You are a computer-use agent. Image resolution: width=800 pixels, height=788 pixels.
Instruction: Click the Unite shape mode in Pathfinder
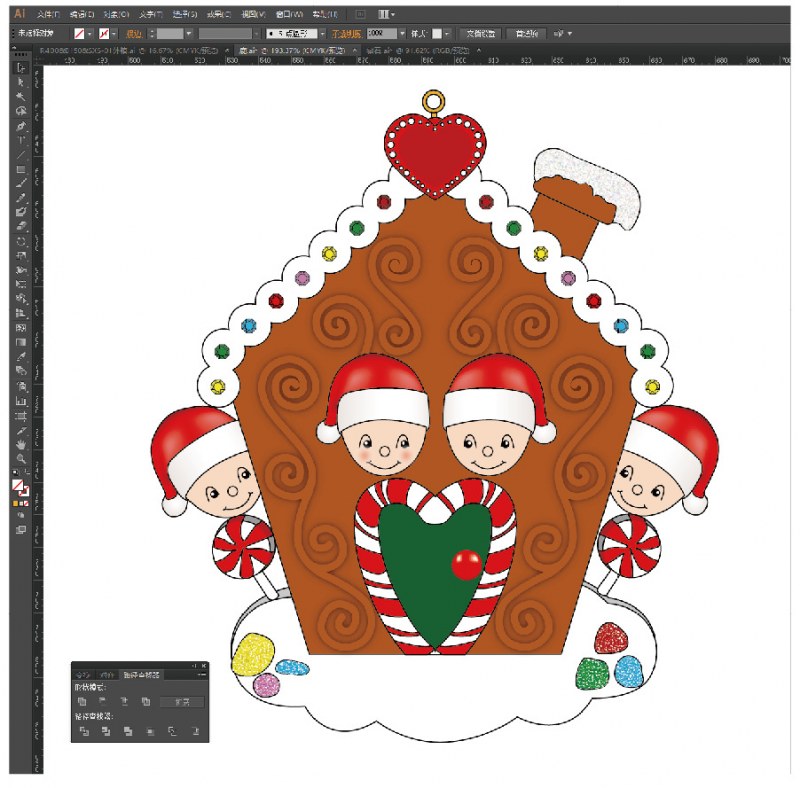tap(84, 702)
